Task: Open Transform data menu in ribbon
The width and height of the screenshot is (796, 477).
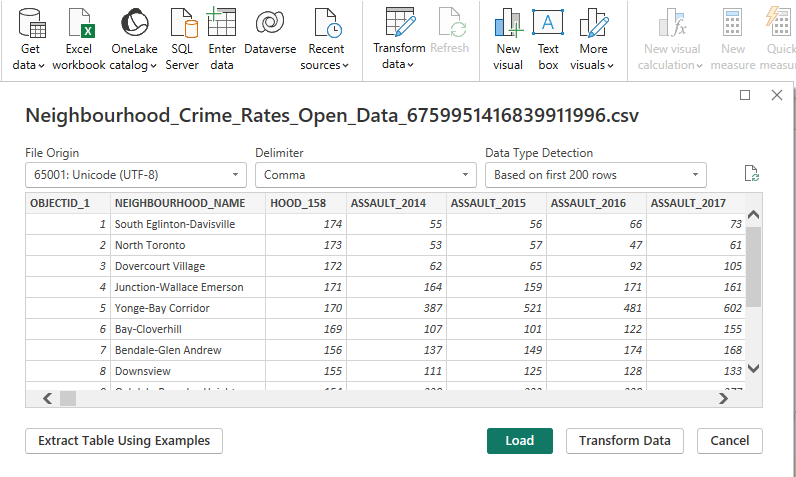Action: coord(399,38)
